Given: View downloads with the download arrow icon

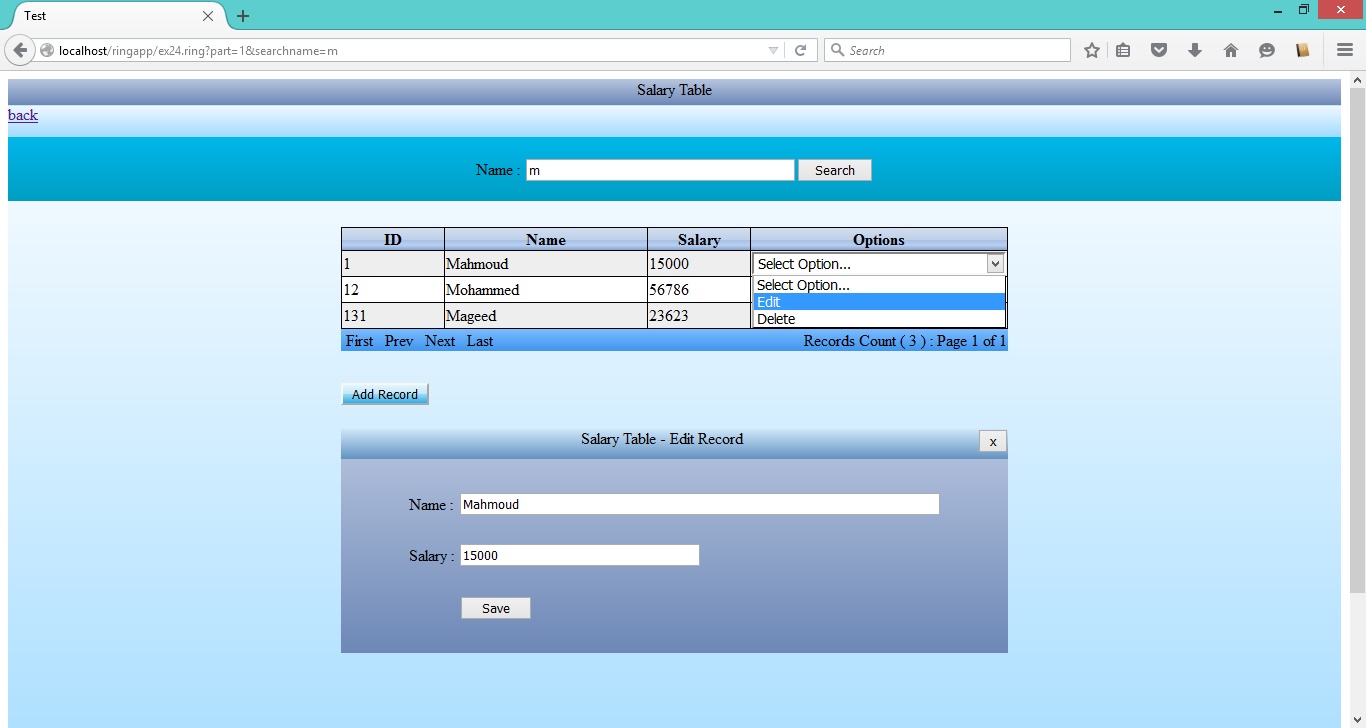Looking at the screenshot, I should [1195, 49].
